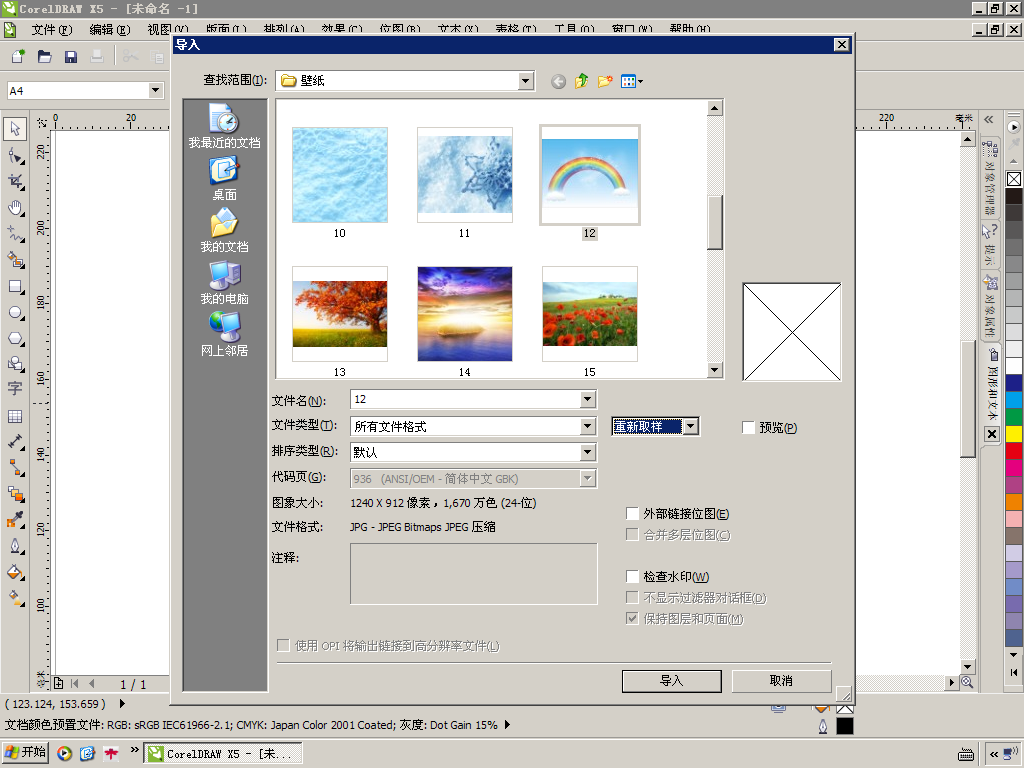Viewport: 1024px width, 768px height.
Task: Select the Connector tool
Action: click(x=15, y=468)
